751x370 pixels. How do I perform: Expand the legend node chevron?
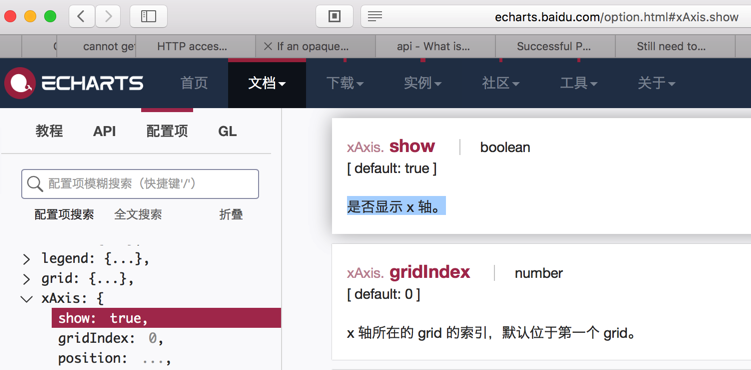pyautogui.click(x=26, y=259)
